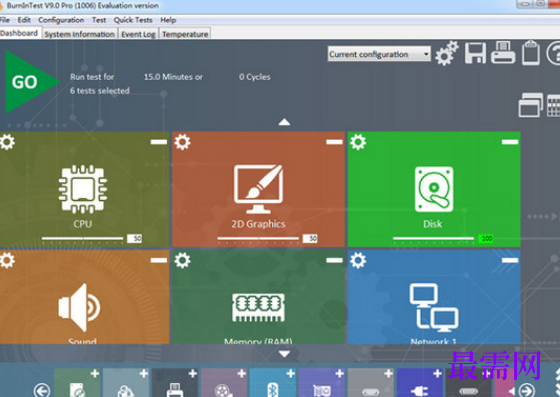Show test windows with the stacked-windows icon
Image resolution: width=560 pixels, height=397 pixels.
531,105
